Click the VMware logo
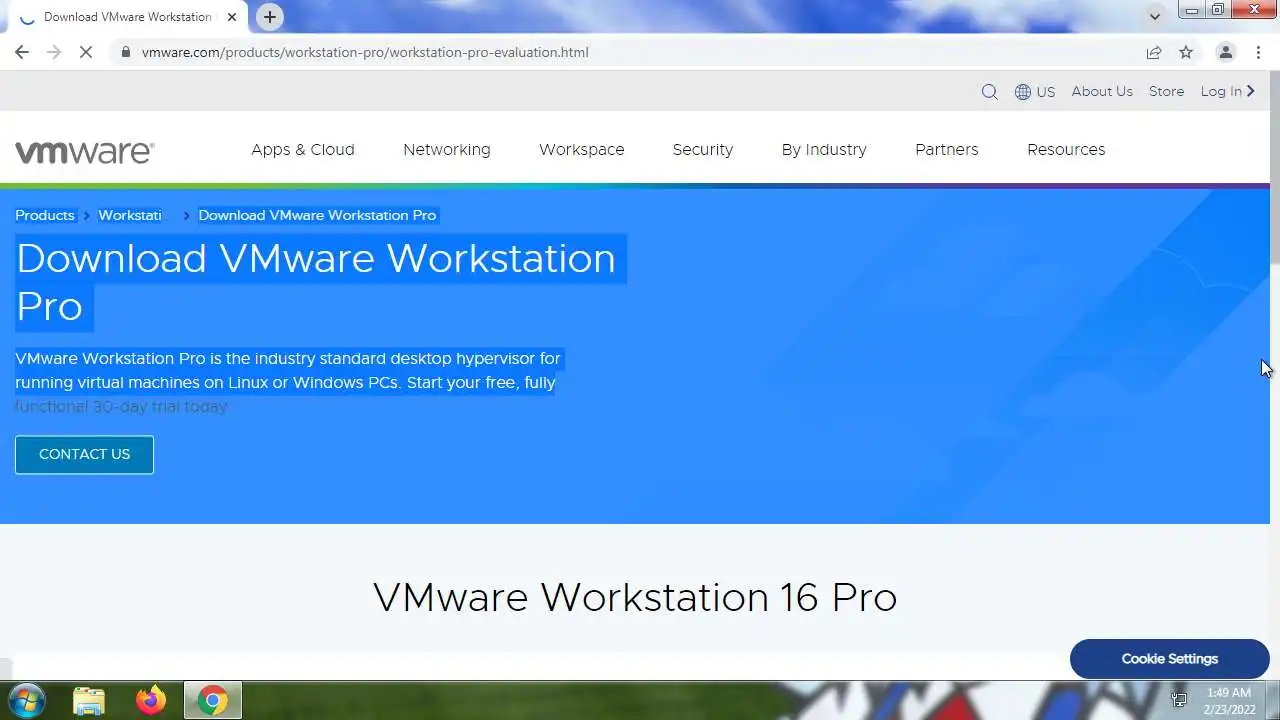 point(85,151)
